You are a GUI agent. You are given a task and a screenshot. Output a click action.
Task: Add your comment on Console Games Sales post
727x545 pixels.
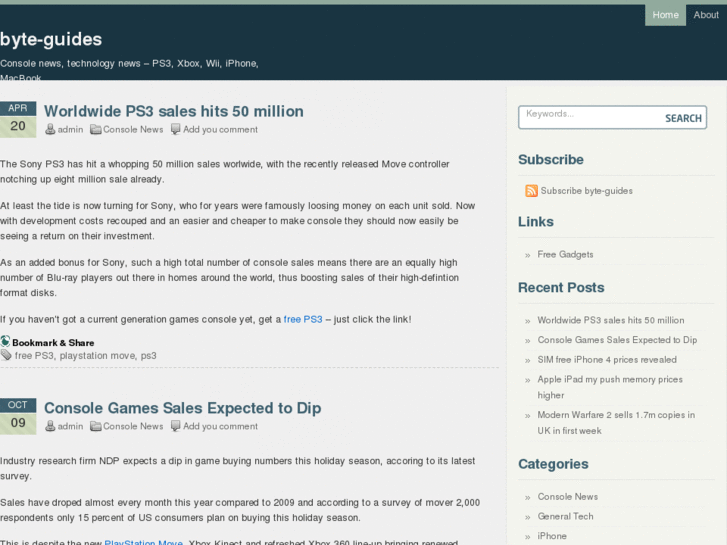(220, 426)
